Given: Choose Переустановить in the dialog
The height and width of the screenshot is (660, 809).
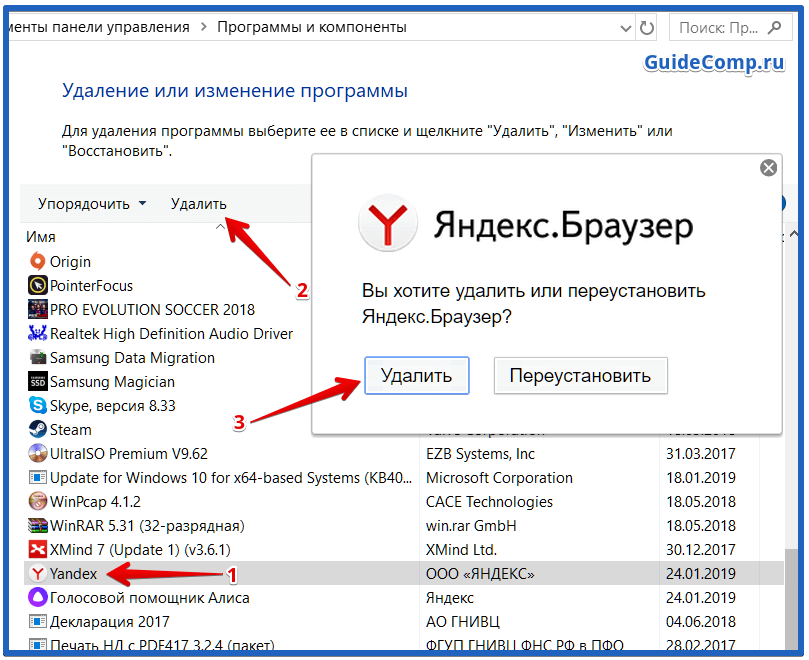Looking at the screenshot, I should coord(580,375).
